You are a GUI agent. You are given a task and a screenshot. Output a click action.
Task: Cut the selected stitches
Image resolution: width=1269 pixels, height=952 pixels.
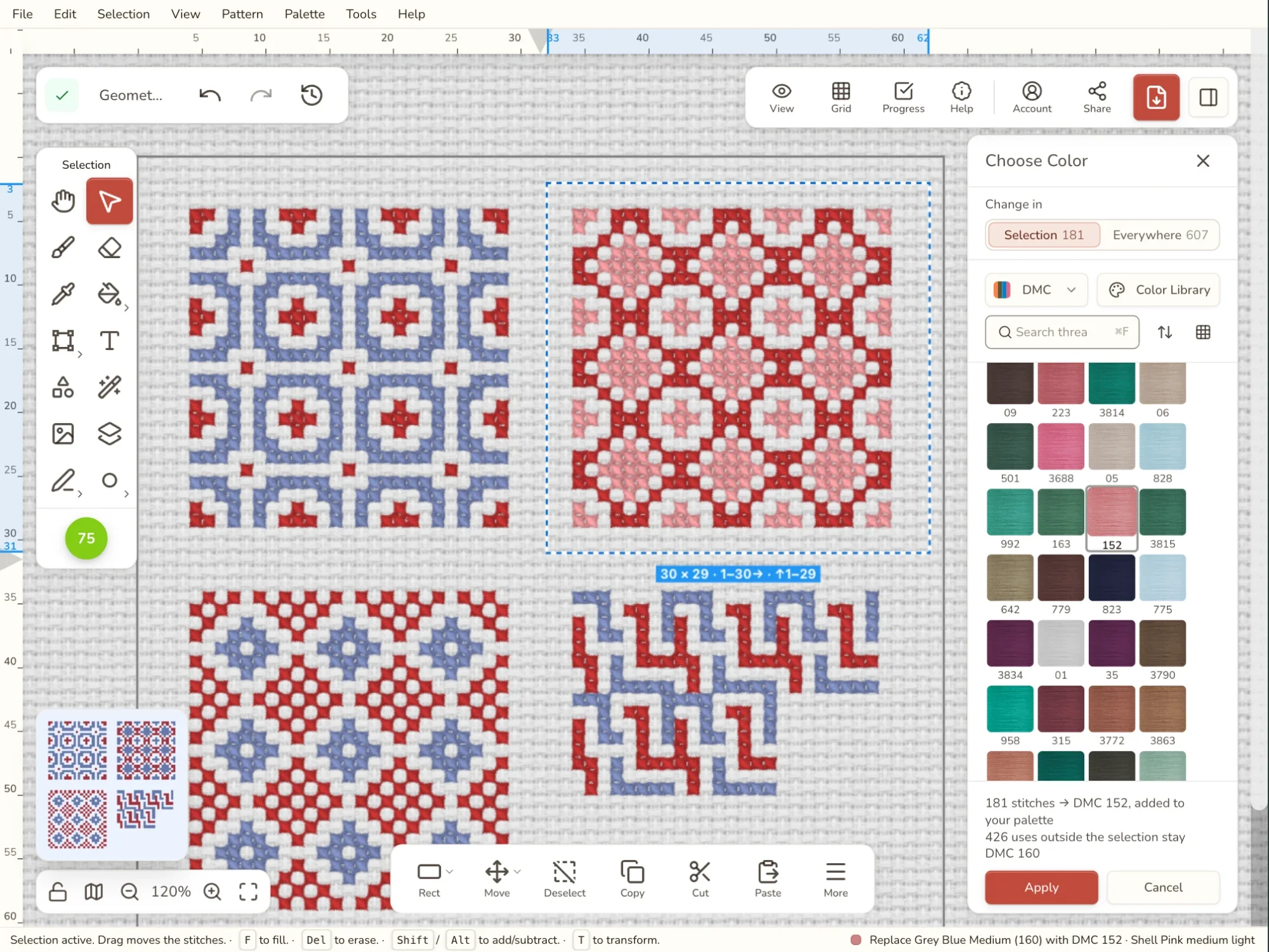tap(700, 879)
